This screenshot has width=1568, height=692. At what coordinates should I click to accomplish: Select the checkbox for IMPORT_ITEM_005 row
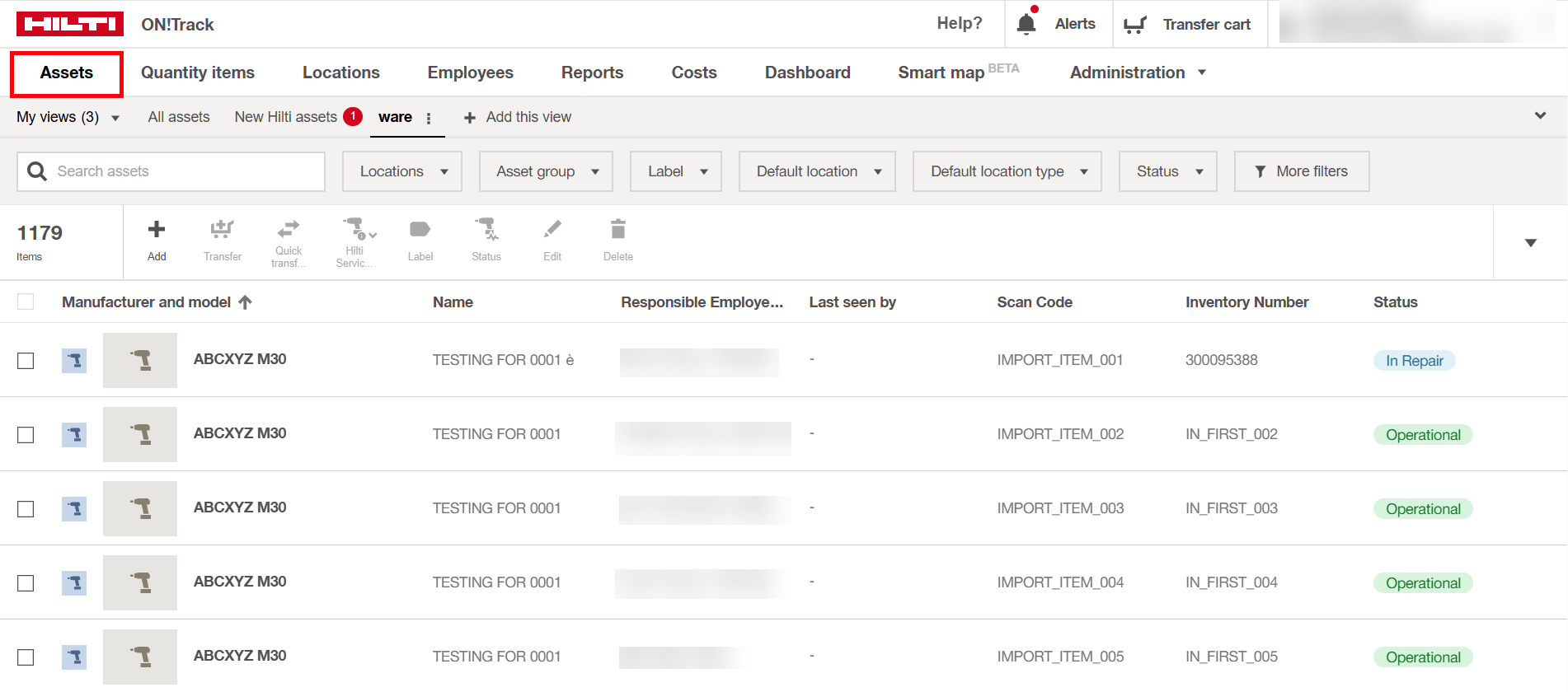pyautogui.click(x=26, y=657)
